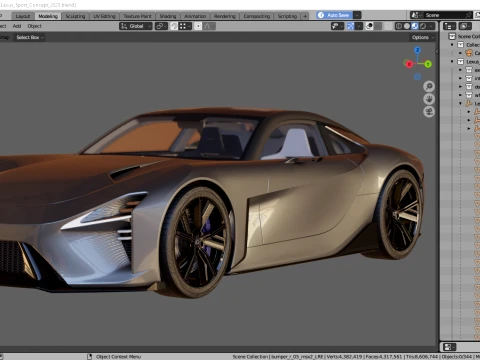Switch to rendered viewport shading
The height and width of the screenshot is (360, 480).
click(423, 26)
